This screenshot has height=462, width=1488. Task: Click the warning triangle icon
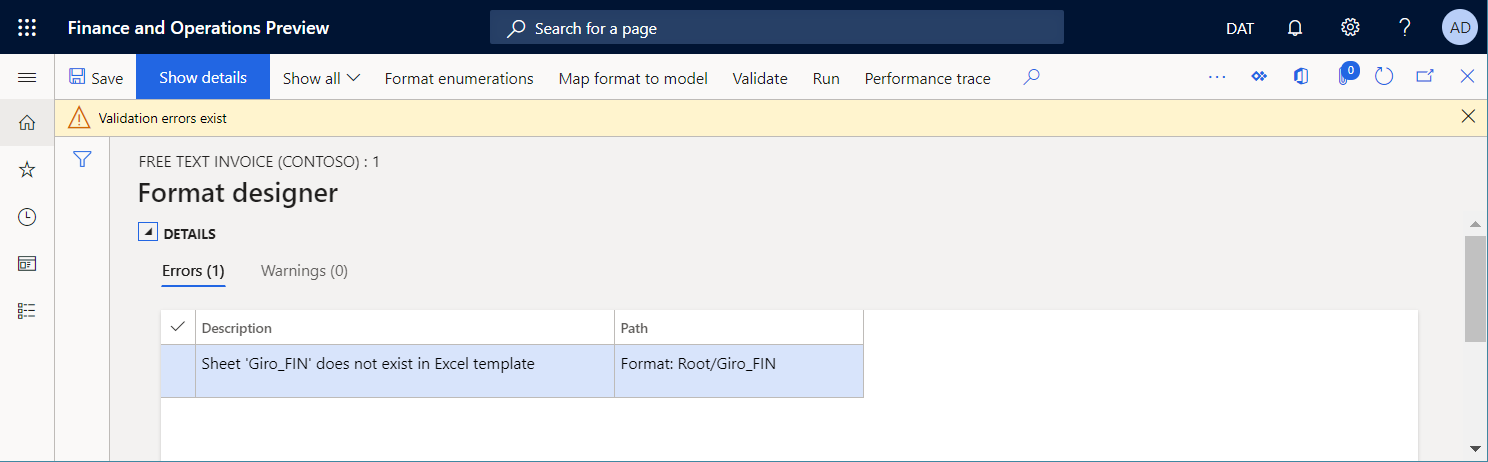click(79, 118)
